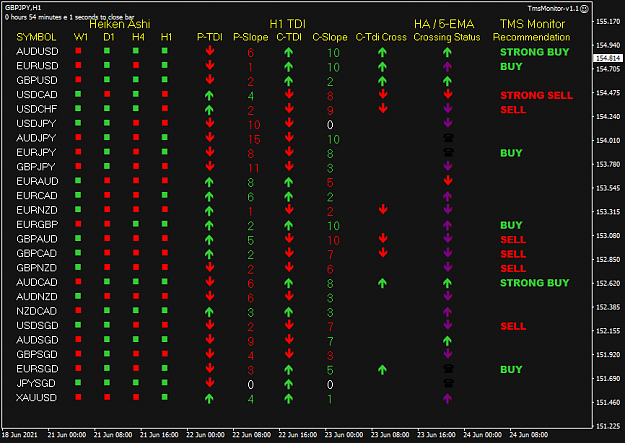This screenshot has height=443, width=625.
Task: Click NZDCAD purple HA/5-EMA up arrow
Action: click(447, 311)
